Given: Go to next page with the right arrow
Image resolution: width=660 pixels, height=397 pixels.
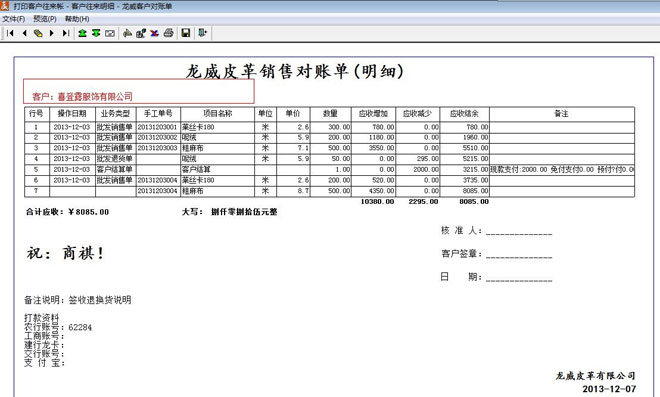Looking at the screenshot, I should click(52, 33).
